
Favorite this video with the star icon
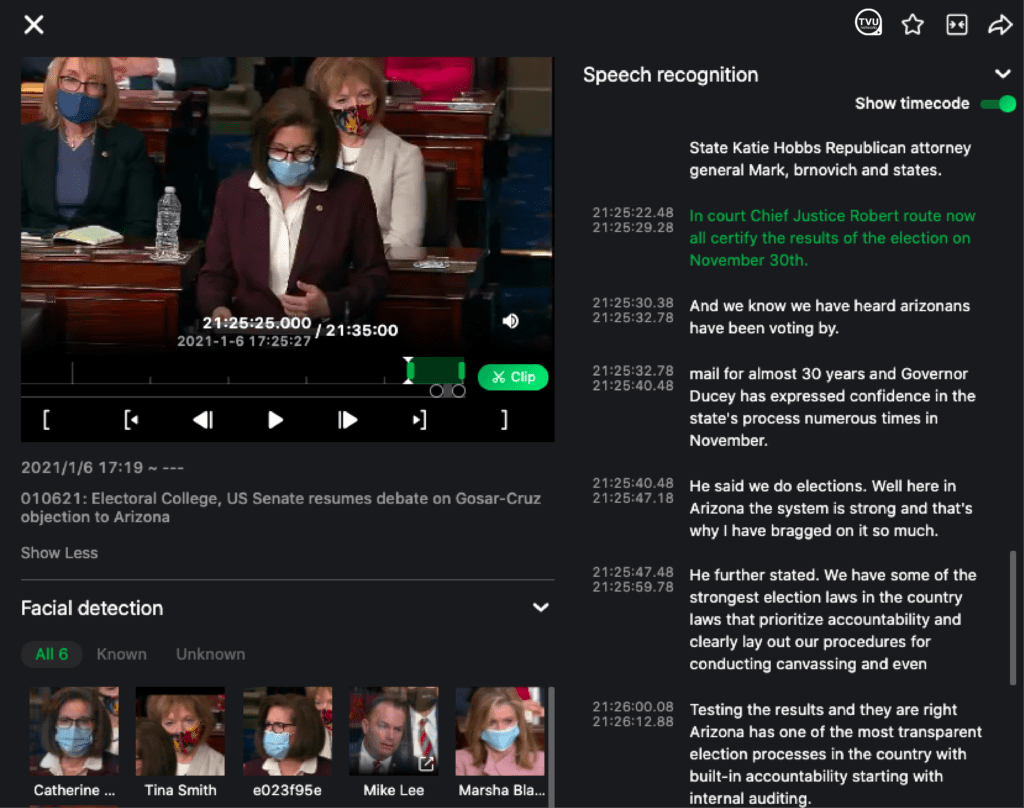coord(912,25)
